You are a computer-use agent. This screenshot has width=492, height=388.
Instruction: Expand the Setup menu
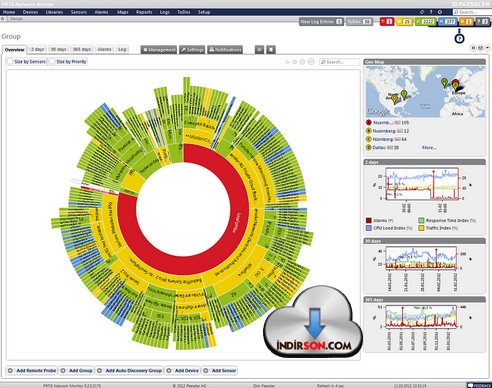tap(204, 12)
